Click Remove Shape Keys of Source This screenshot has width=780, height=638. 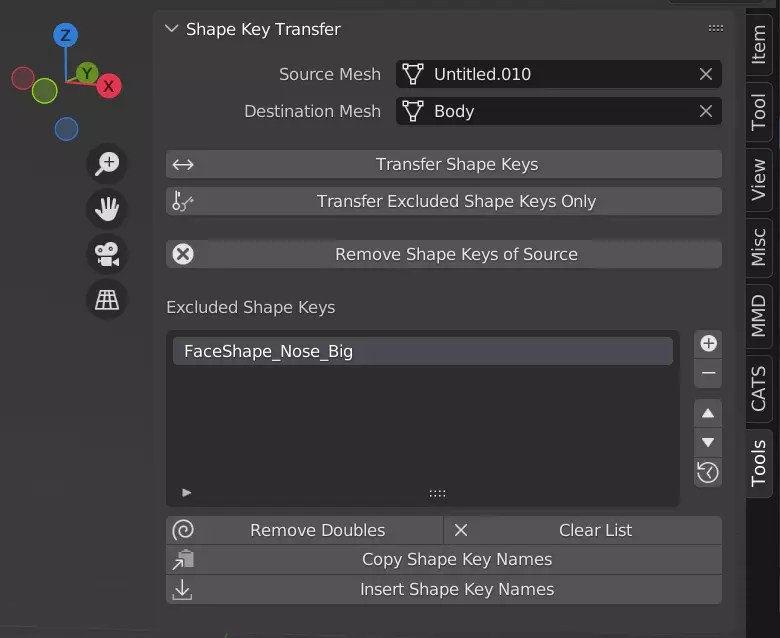tap(444, 254)
